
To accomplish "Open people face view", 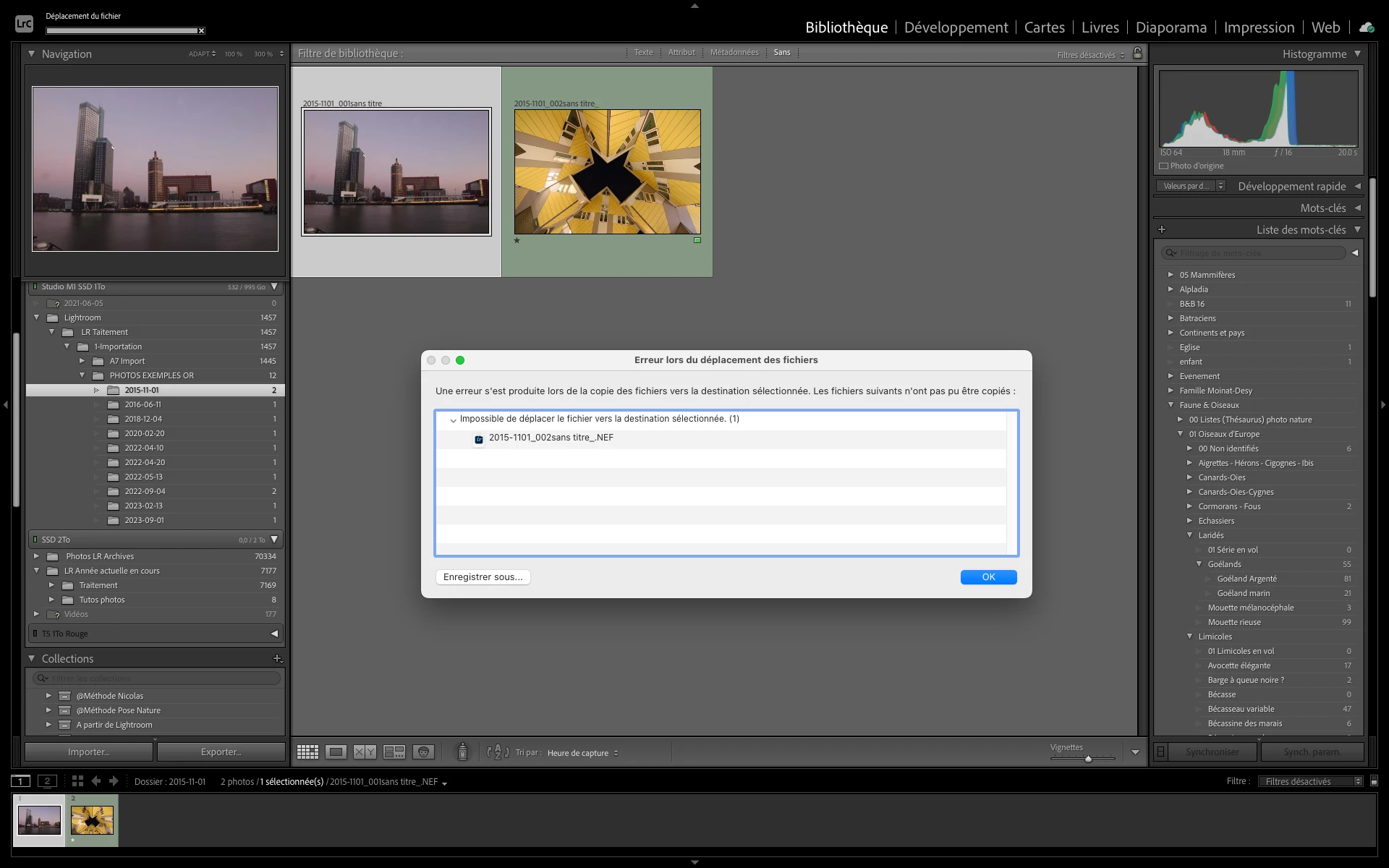I will click(423, 752).
